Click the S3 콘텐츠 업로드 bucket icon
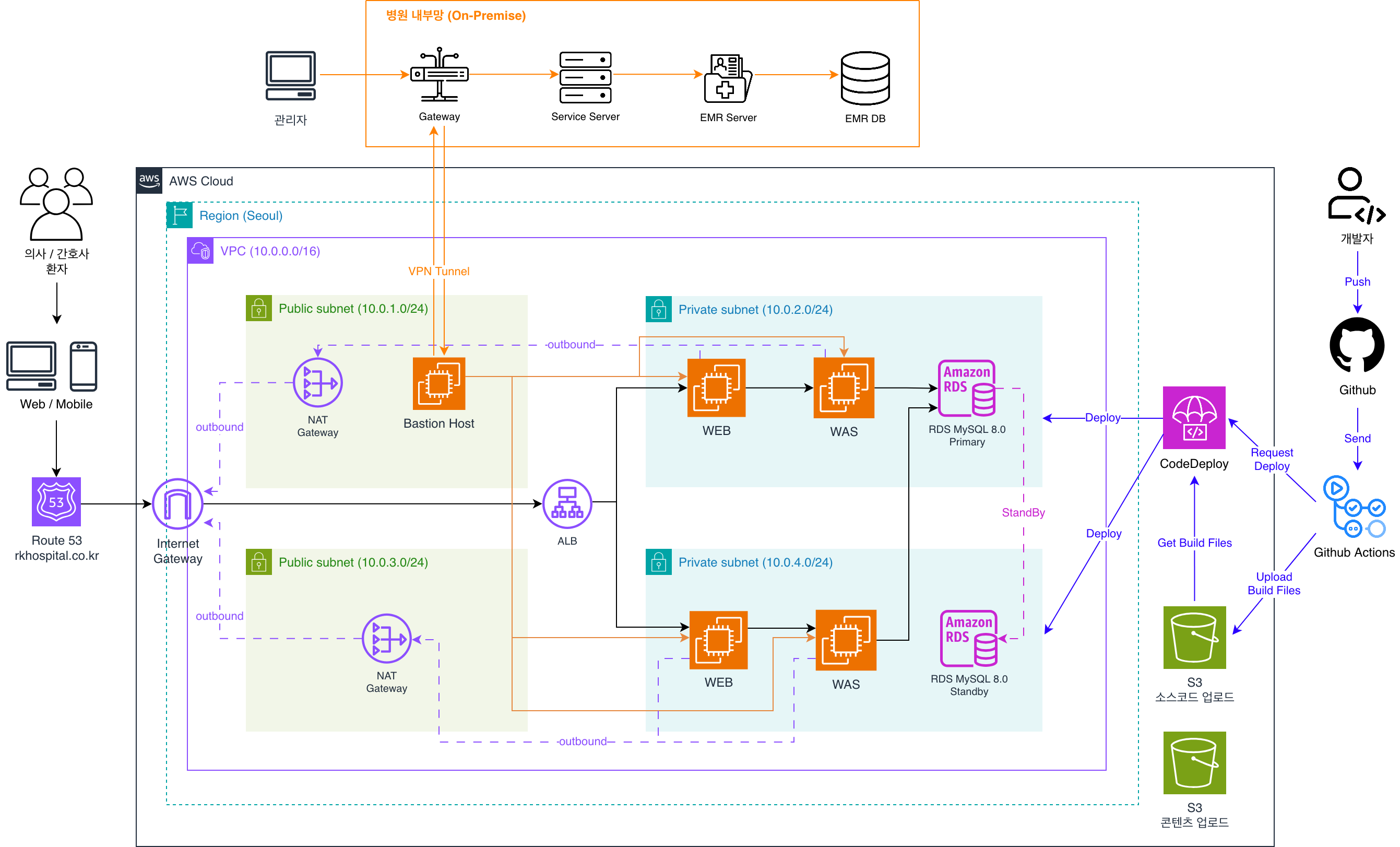Screen dimensions: 1400x847 [1194, 762]
